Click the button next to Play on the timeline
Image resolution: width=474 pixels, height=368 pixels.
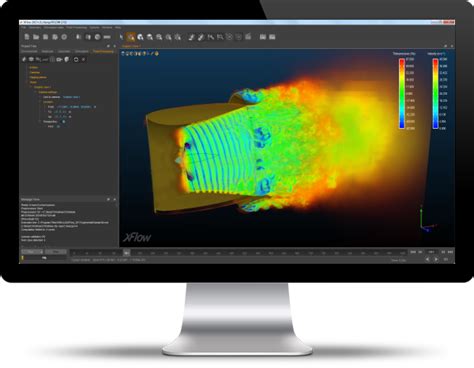click(56, 252)
